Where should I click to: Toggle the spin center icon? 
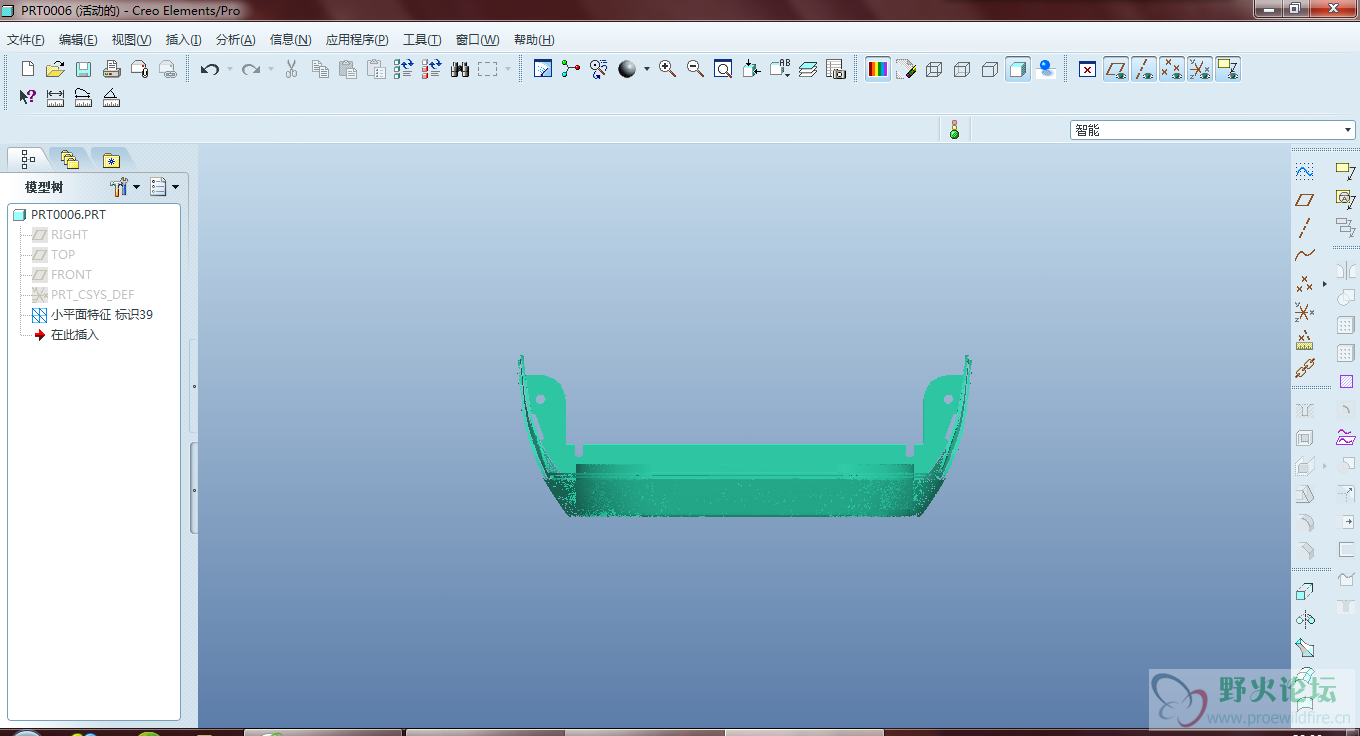pyautogui.click(x=571, y=69)
